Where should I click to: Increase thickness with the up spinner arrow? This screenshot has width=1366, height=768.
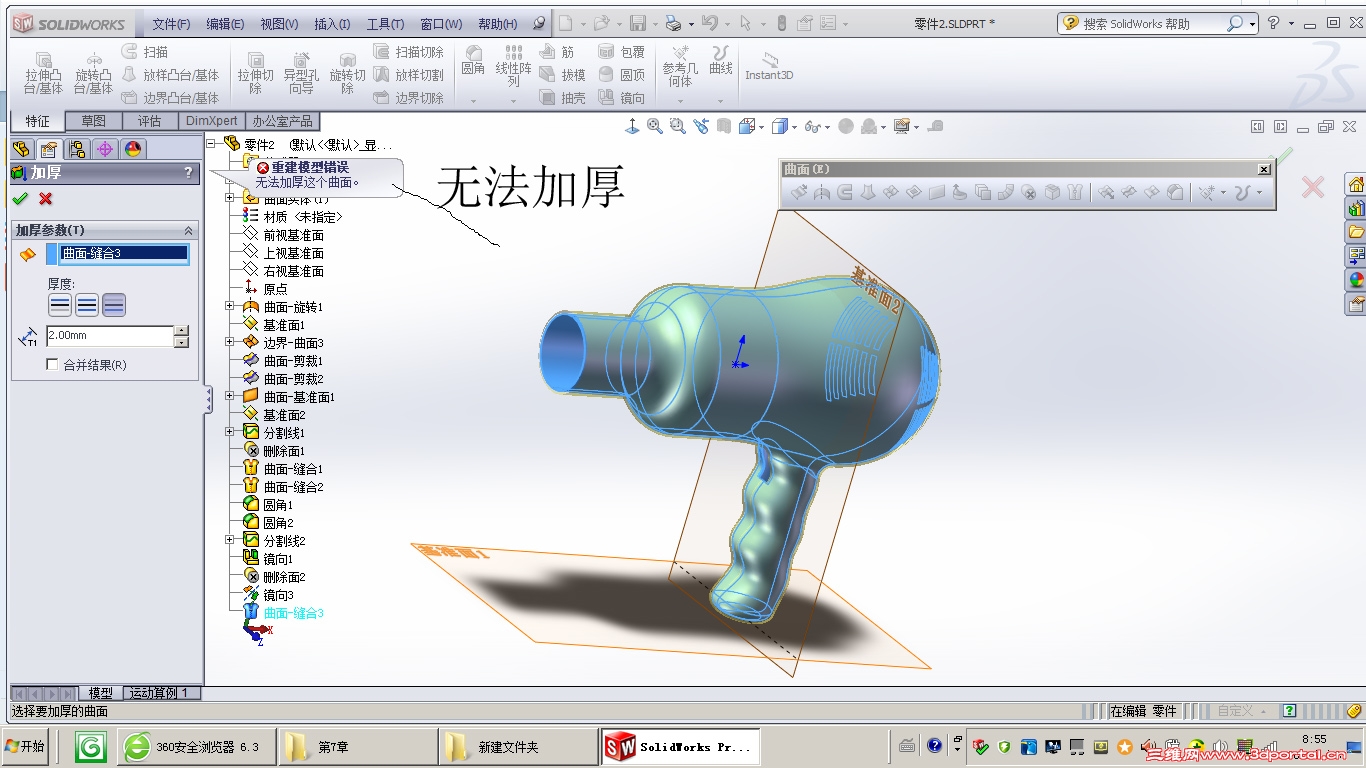click(181, 331)
